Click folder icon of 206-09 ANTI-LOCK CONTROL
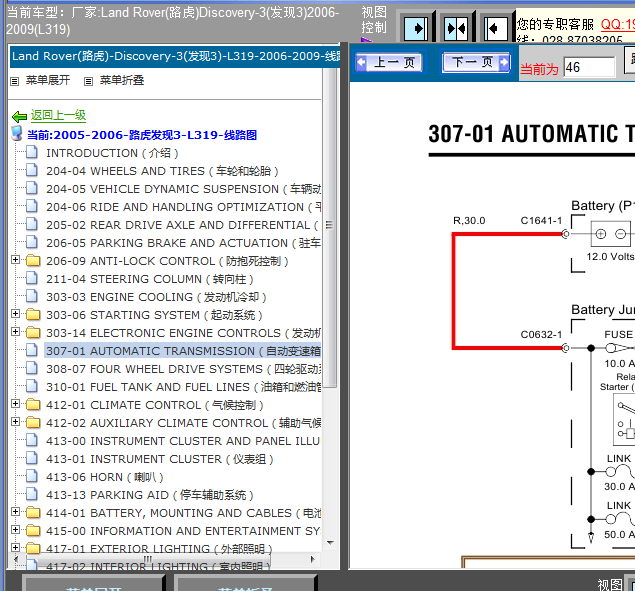The image size is (635, 591). [x=33, y=260]
